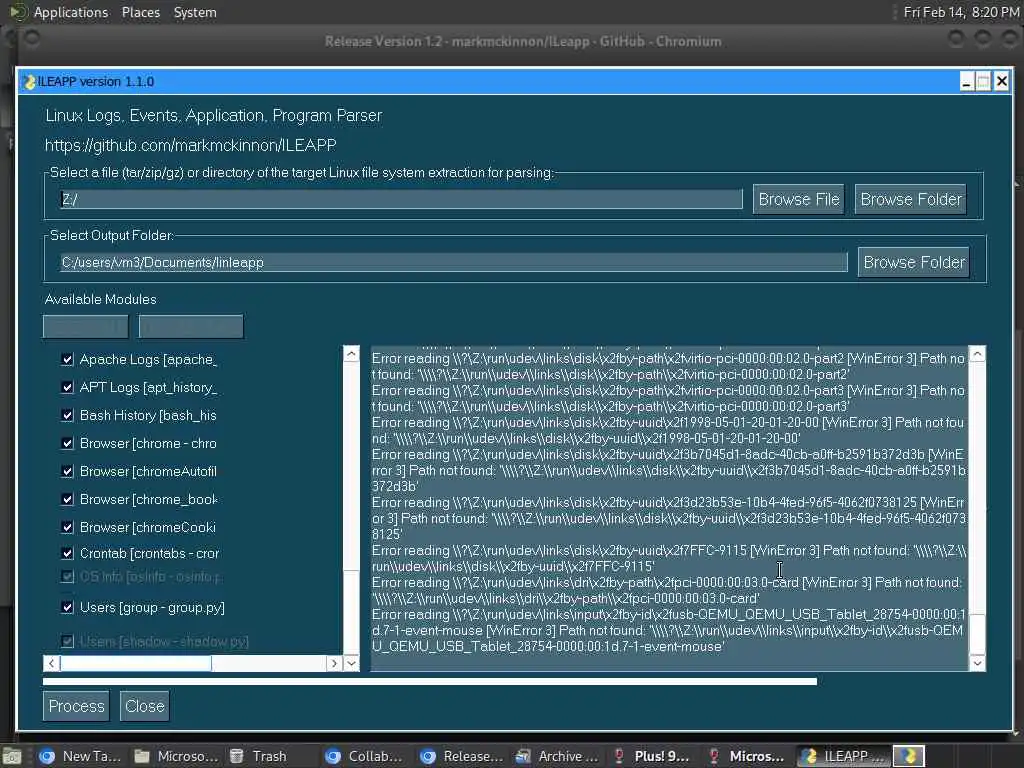The image size is (1024, 768).
Task: Toggle Browser chromeAutofill module checkbox
Action: (x=67, y=472)
